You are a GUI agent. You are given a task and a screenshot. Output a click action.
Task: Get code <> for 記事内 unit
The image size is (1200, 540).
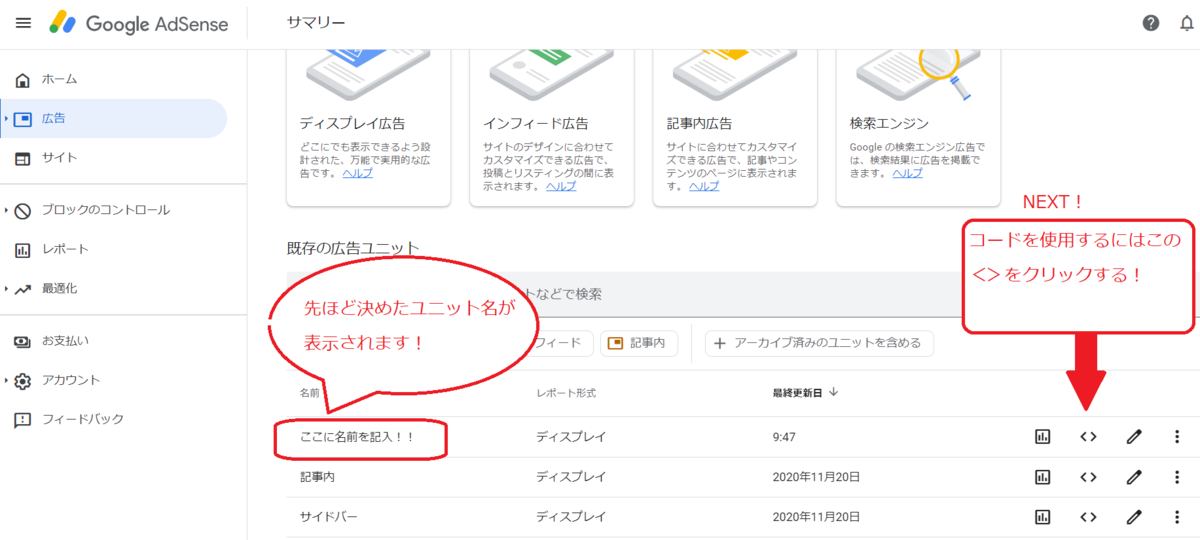1088,477
